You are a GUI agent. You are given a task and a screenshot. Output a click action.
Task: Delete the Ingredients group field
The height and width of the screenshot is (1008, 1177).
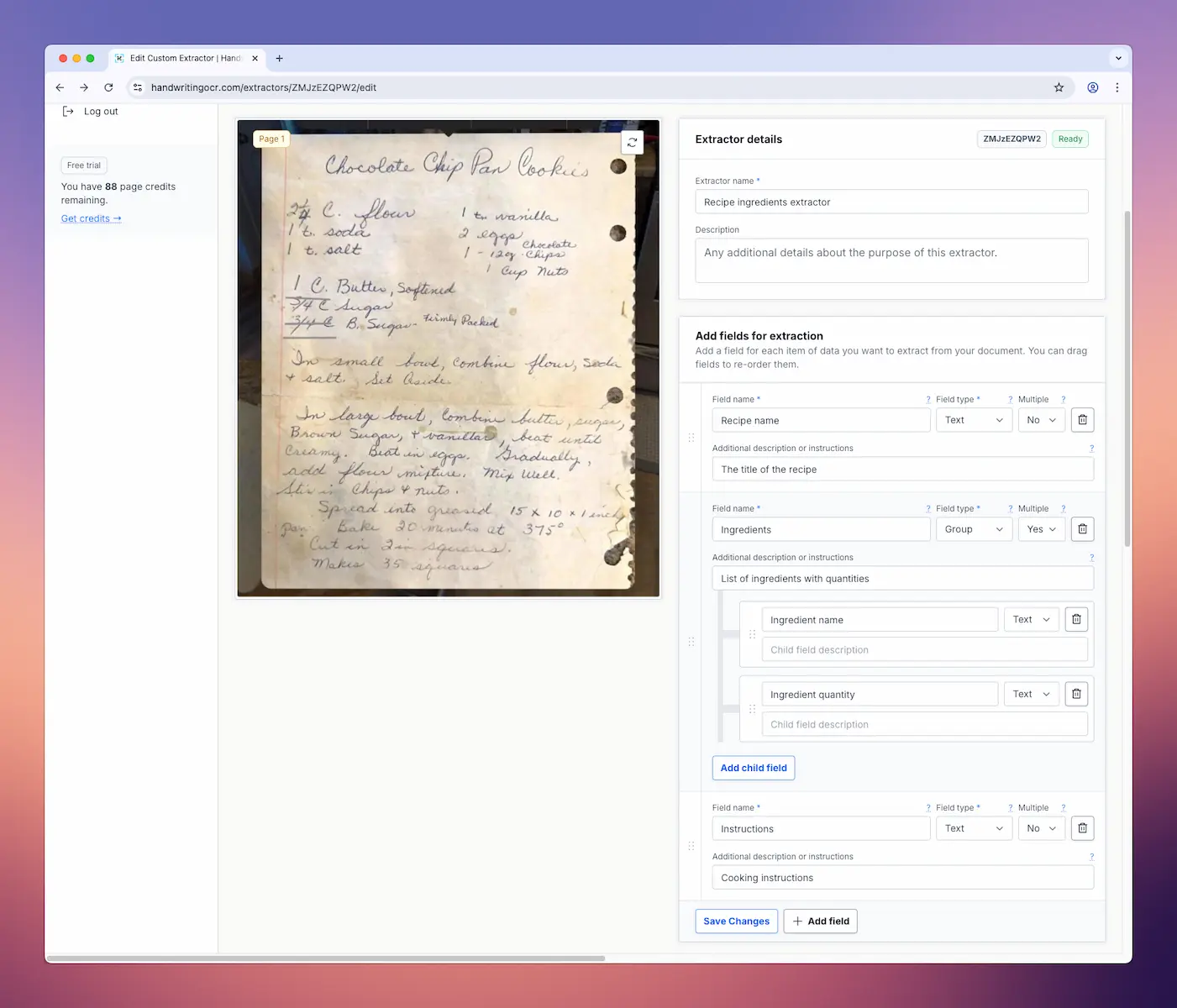[x=1082, y=528]
